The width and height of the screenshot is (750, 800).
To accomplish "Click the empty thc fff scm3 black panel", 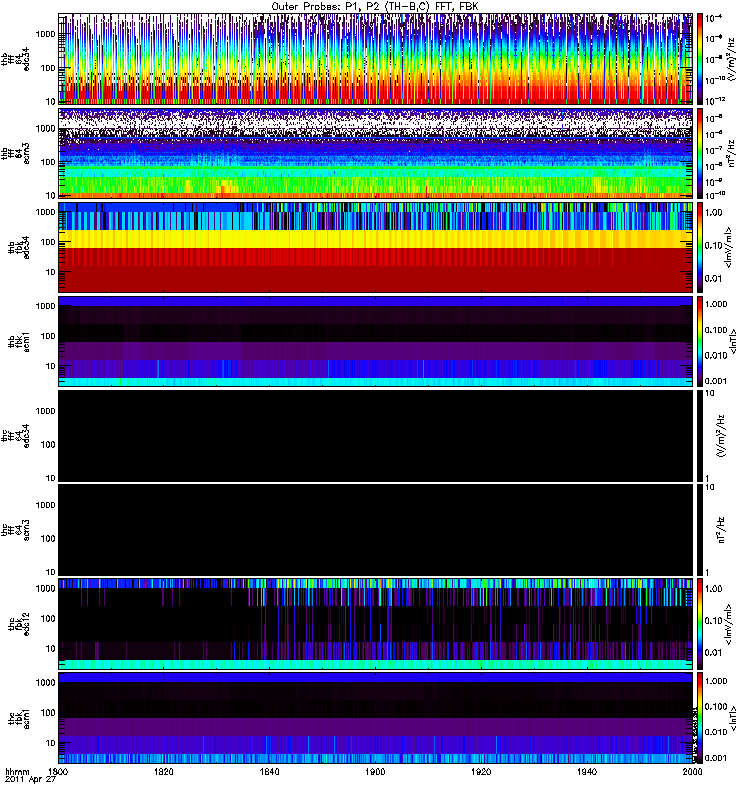I will point(376,530).
